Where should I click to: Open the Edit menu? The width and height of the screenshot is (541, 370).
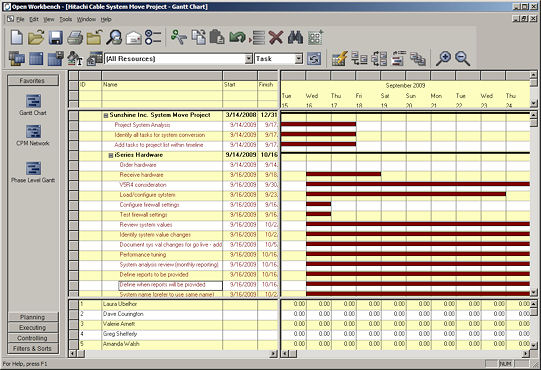click(x=34, y=19)
